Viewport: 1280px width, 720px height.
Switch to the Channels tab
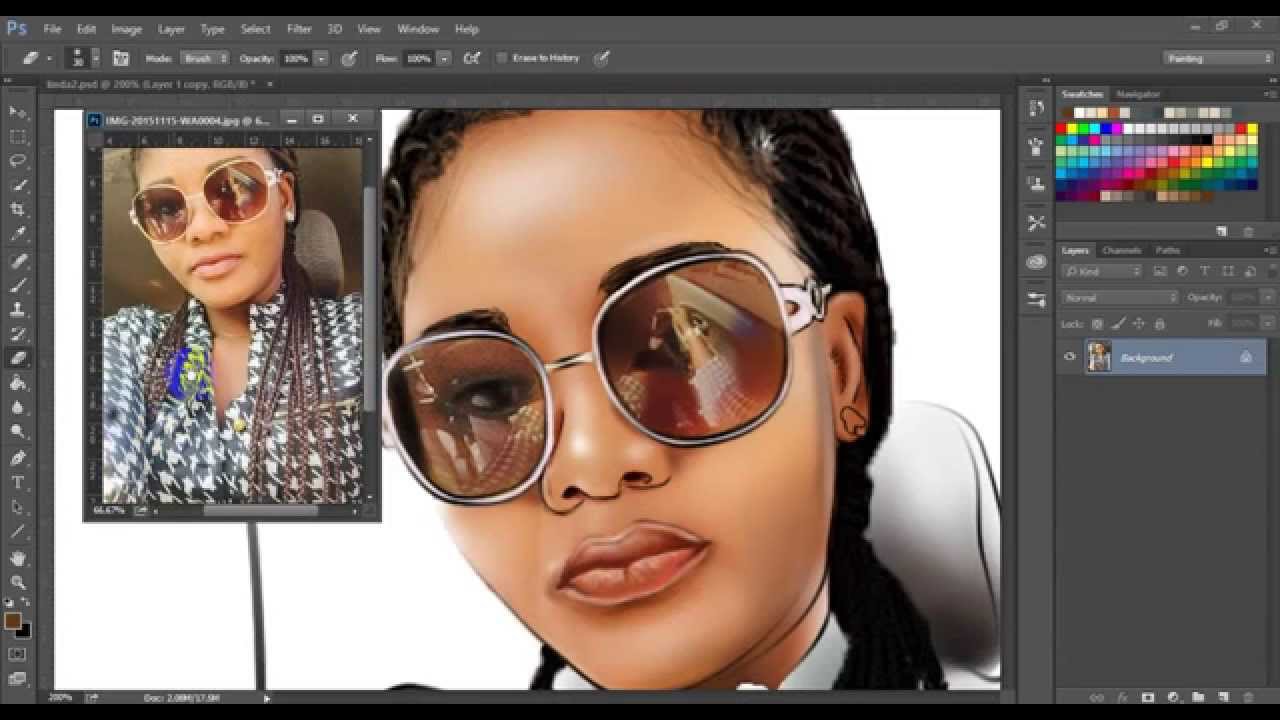point(1121,250)
